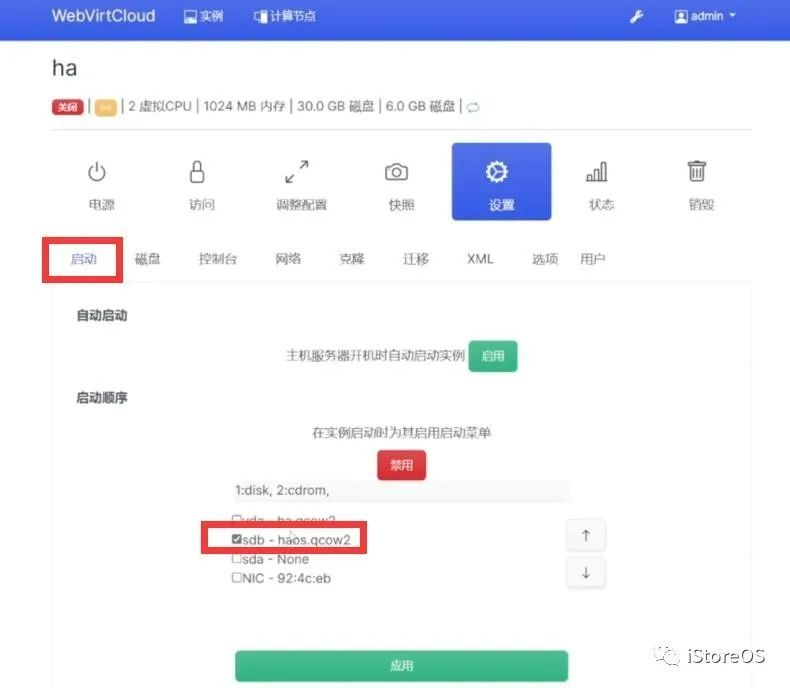Switch to the 网络 network tab
Viewport: 790px width, 688px height.
[x=288, y=259]
